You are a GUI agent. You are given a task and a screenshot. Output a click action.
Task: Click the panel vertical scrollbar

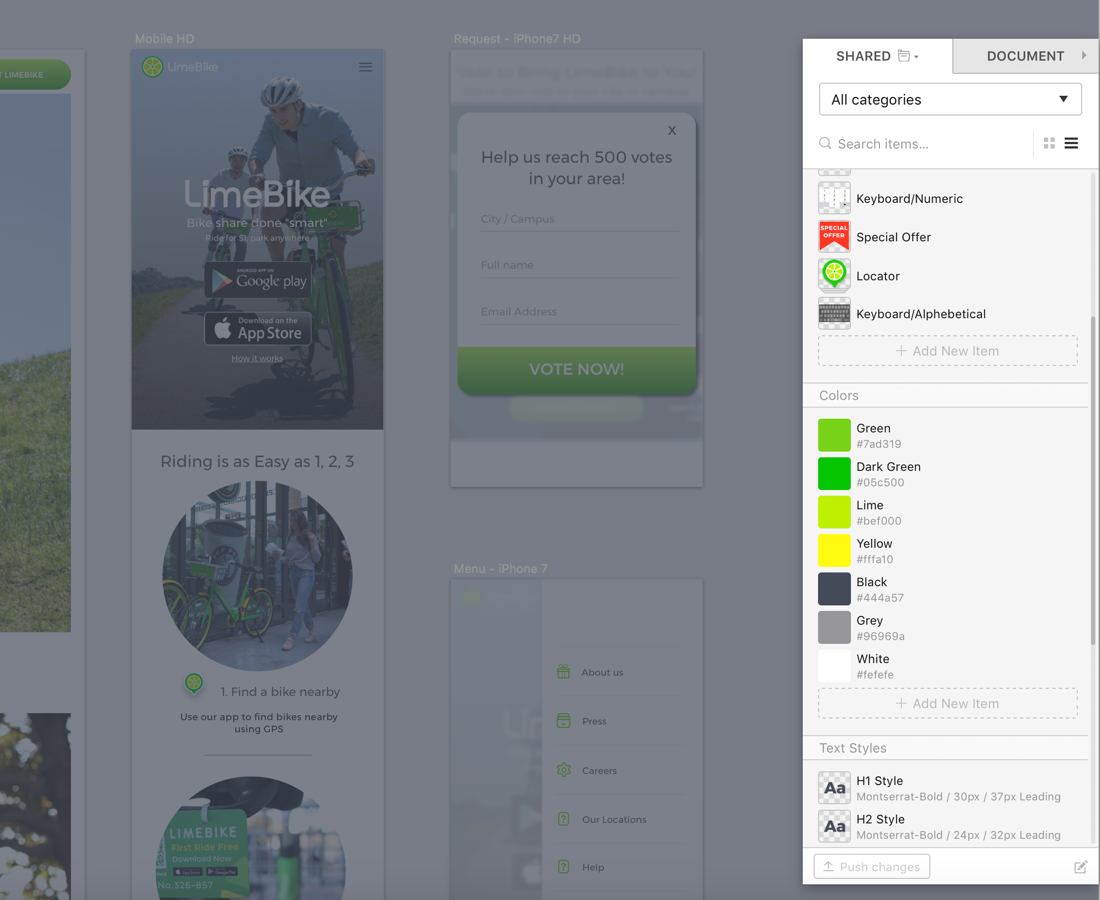point(1093,481)
